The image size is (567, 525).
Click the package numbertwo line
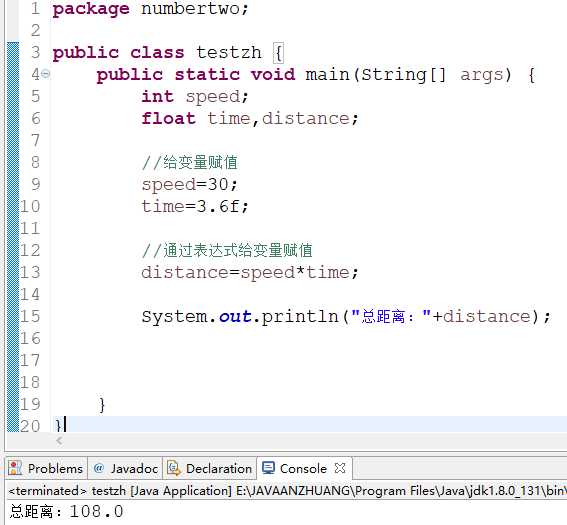pyautogui.click(x=151, y=9)
